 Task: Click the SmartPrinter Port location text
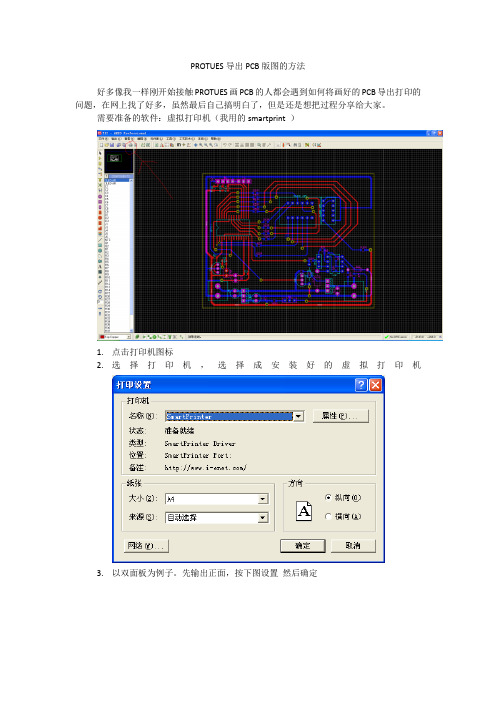click(x=198, y=455)
